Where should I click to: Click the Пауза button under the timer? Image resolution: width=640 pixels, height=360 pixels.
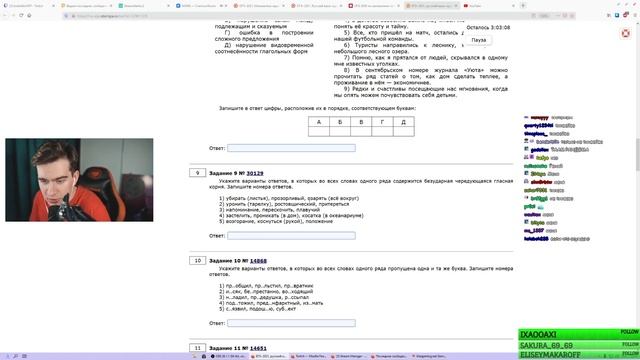[478, 40]
